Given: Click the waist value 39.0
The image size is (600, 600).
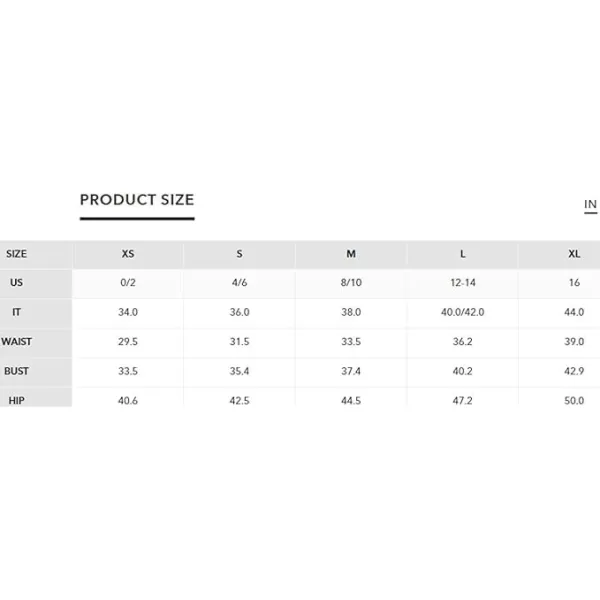Looking at the screenshot, I should [574, 341].
